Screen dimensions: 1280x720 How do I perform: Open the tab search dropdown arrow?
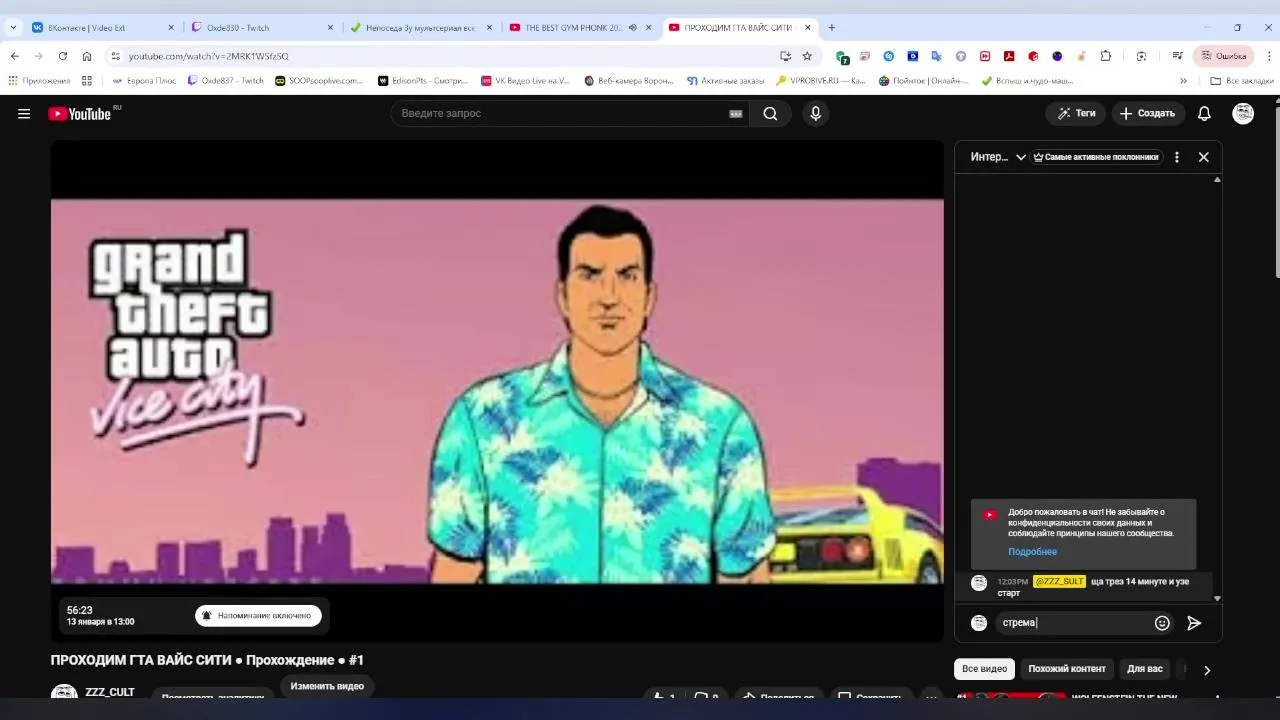[x=13, y=28]
